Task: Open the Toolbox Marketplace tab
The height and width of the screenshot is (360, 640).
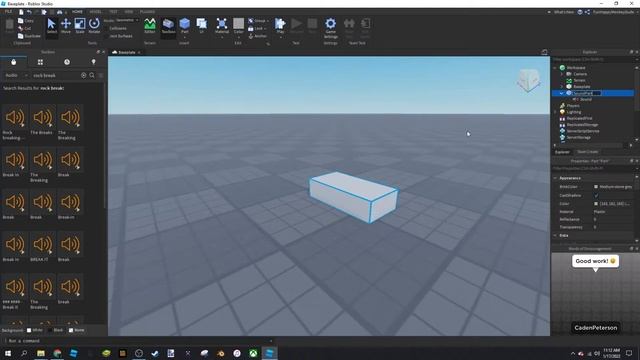Action: pos(13,62)
